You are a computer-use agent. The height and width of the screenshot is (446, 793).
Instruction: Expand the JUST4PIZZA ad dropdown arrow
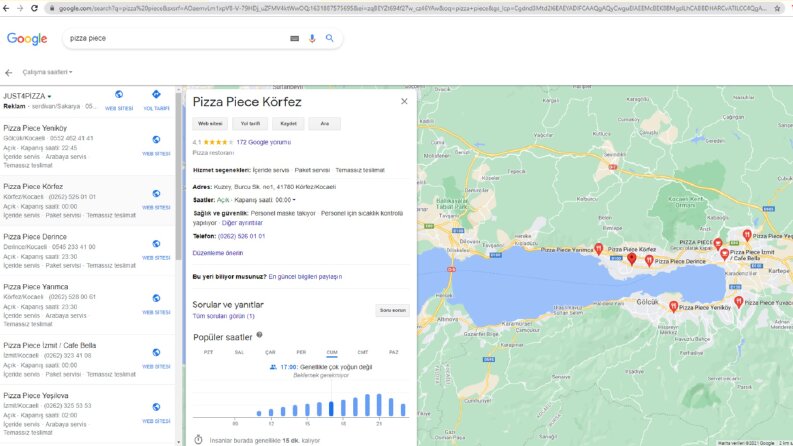50,96
